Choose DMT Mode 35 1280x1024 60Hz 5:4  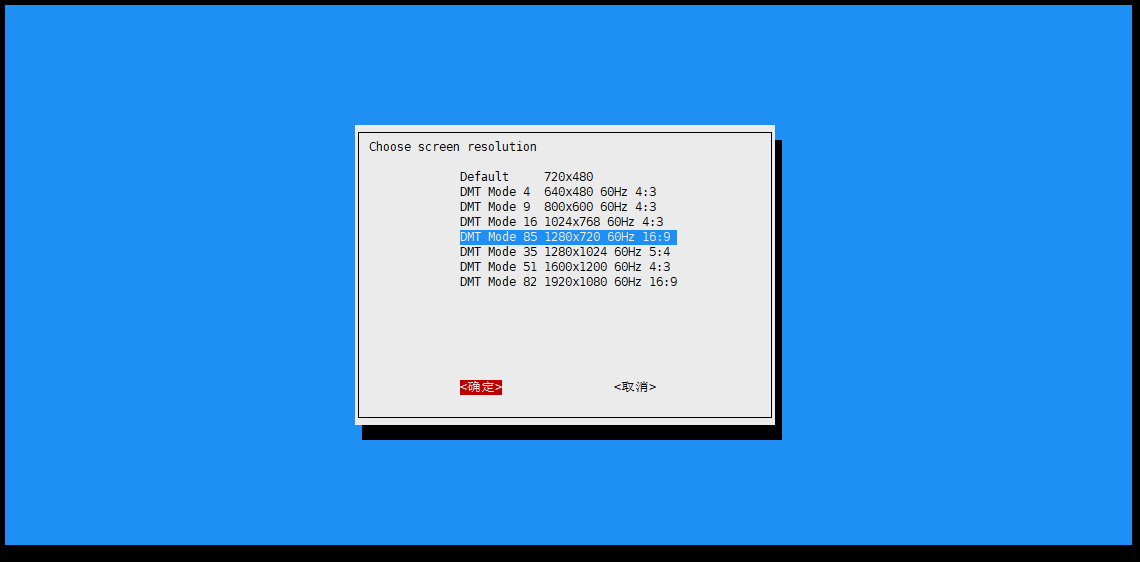tap(565, 252)
